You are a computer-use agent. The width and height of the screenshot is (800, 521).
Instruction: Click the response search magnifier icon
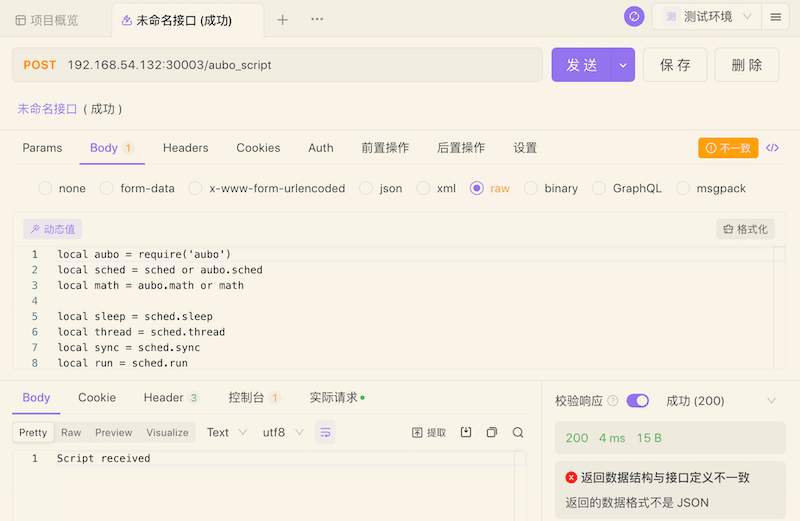518,433
